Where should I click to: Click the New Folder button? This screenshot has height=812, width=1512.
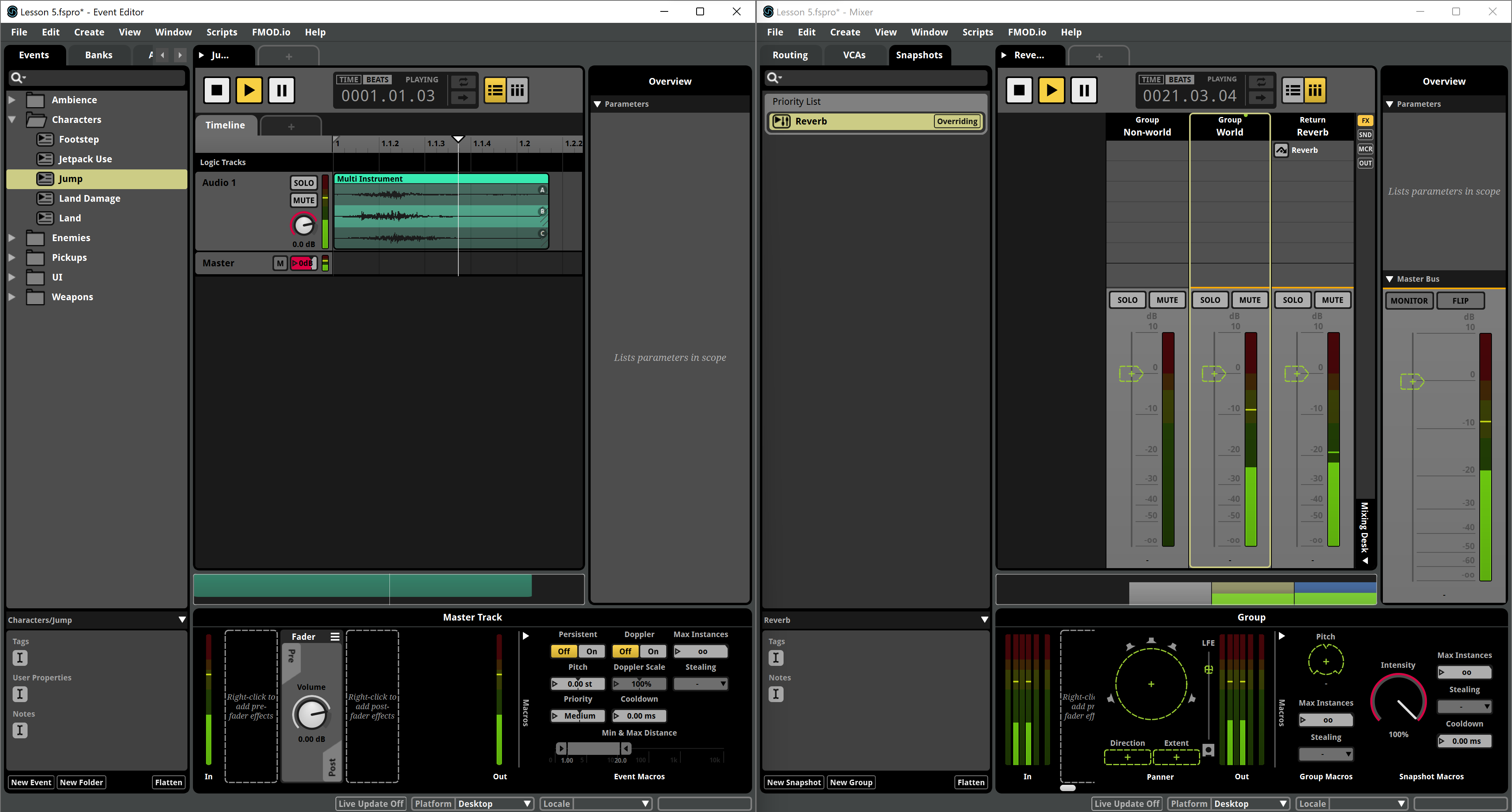click(x=81, y=782)
